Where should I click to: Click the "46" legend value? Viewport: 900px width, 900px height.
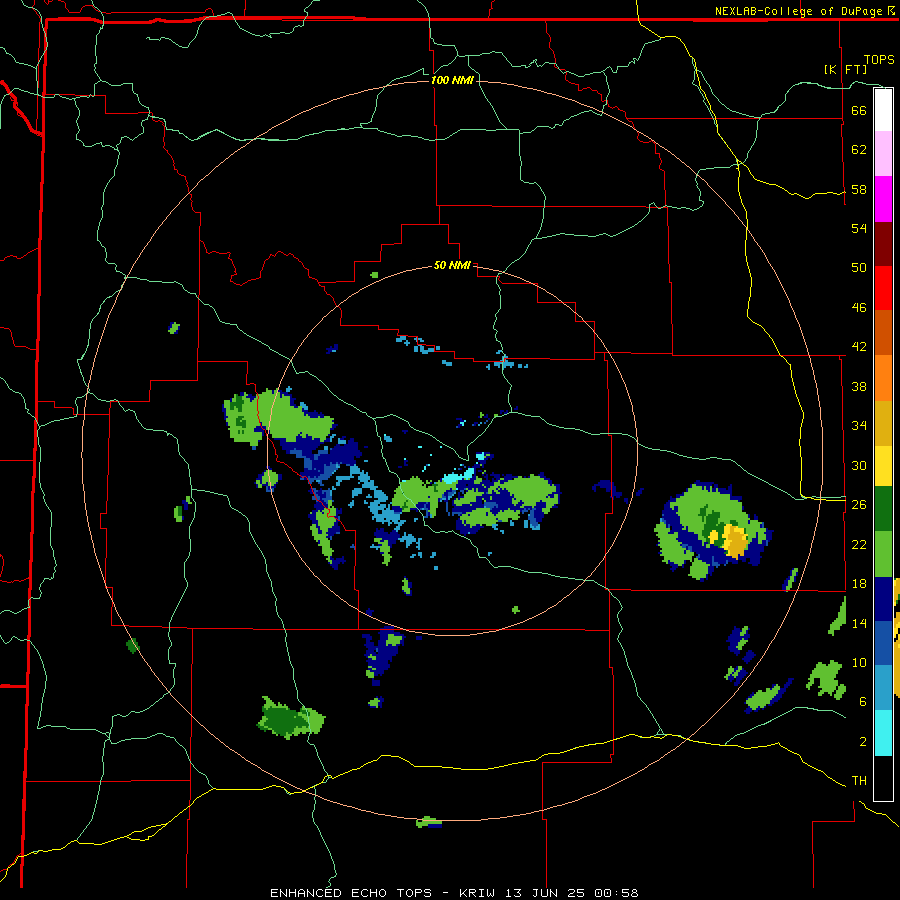859,308
